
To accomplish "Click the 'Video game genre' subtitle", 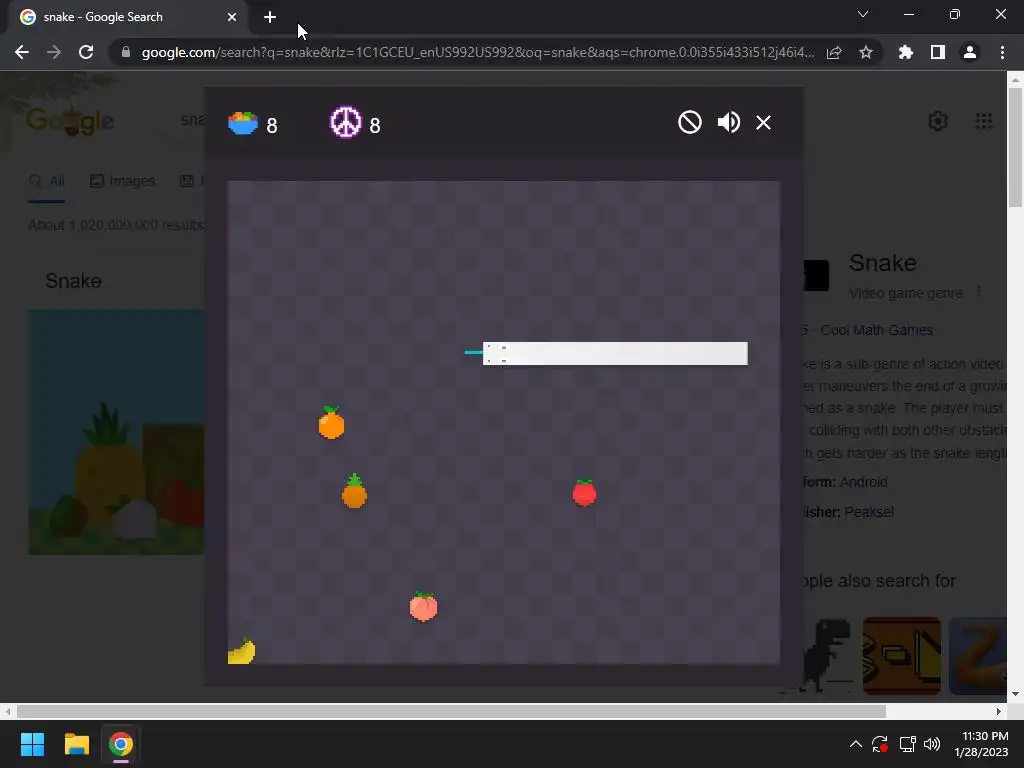I will click(x=906, y=293).
